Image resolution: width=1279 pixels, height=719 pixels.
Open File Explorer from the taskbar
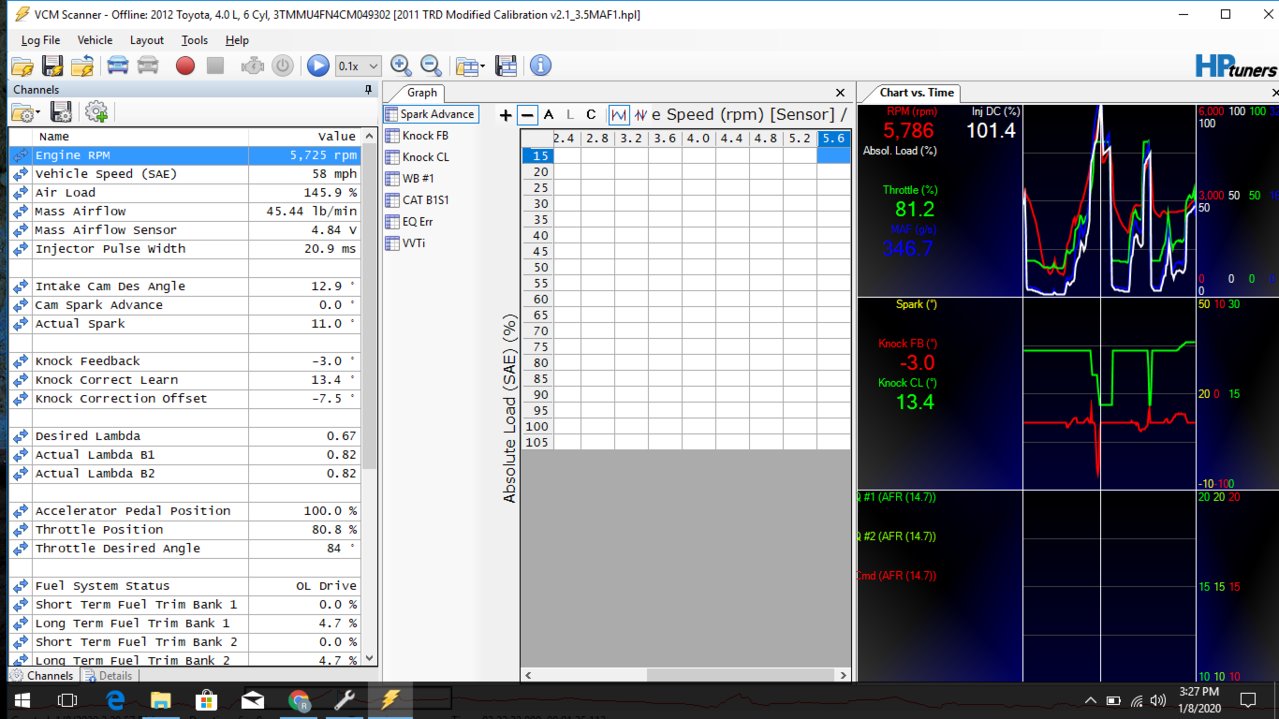pyautogui.click(x=161, y=700)
